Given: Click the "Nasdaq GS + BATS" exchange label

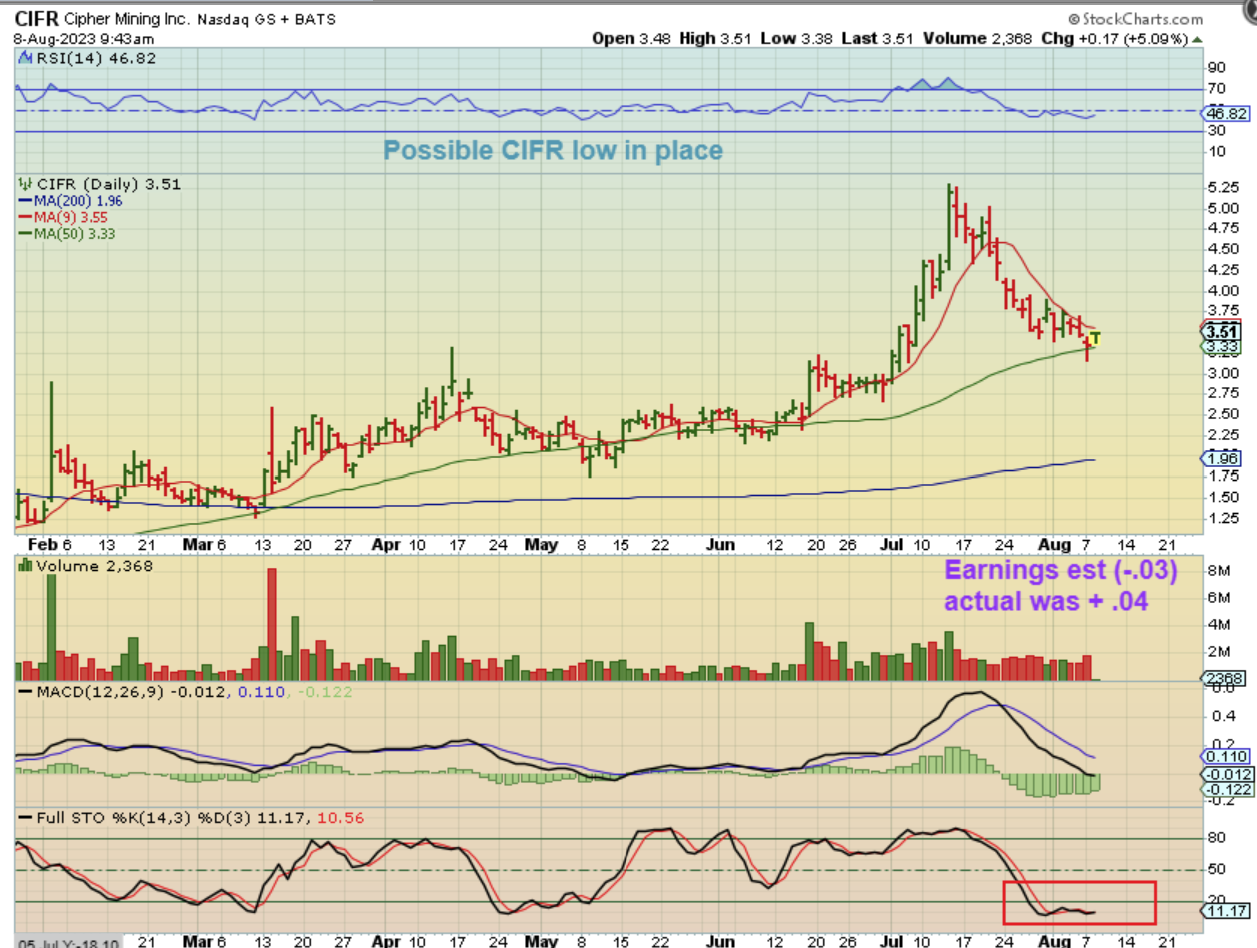Looking at the screenshot, I should click(x=265, y=20).
